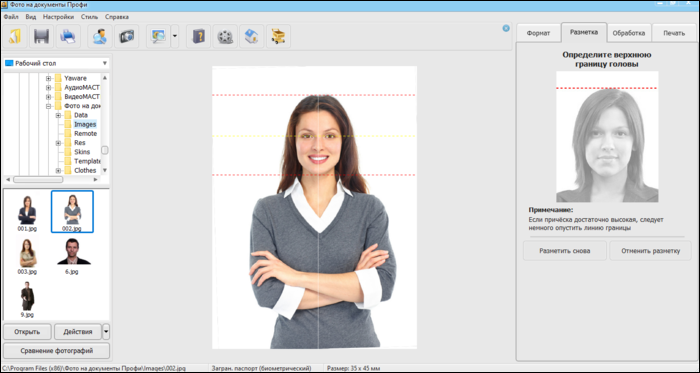Click the Открыть button
Image resolution: width=700 pixels, height=373 pixels.
[27, 332]
